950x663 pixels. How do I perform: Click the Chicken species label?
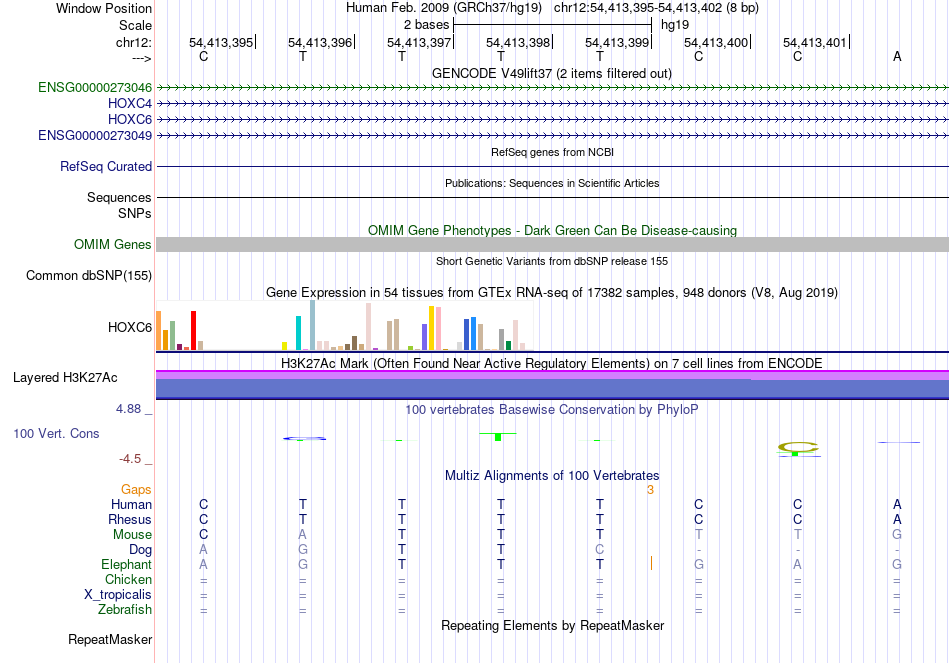[128, 579]
